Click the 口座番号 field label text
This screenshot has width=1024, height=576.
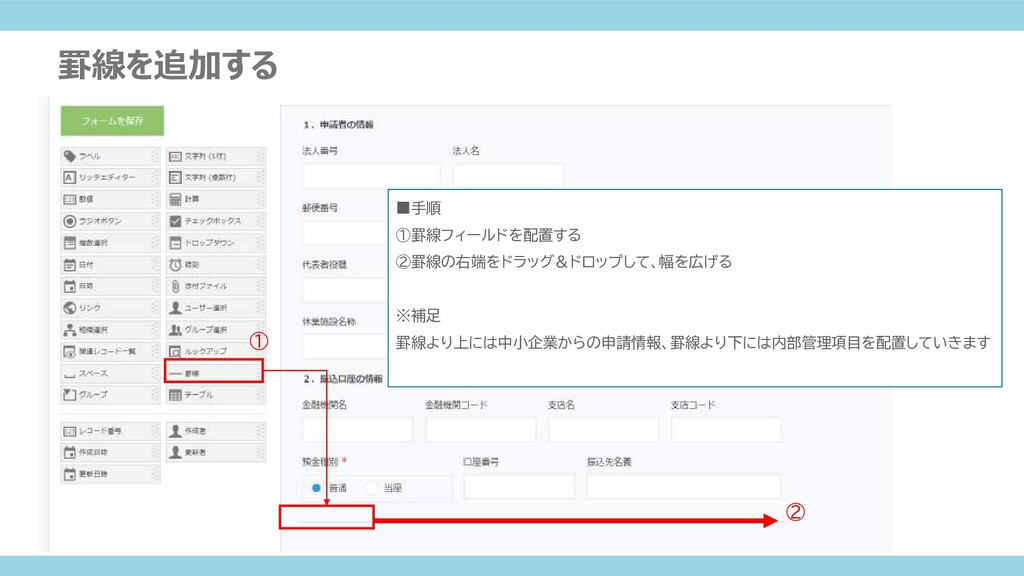click(481, 462)
